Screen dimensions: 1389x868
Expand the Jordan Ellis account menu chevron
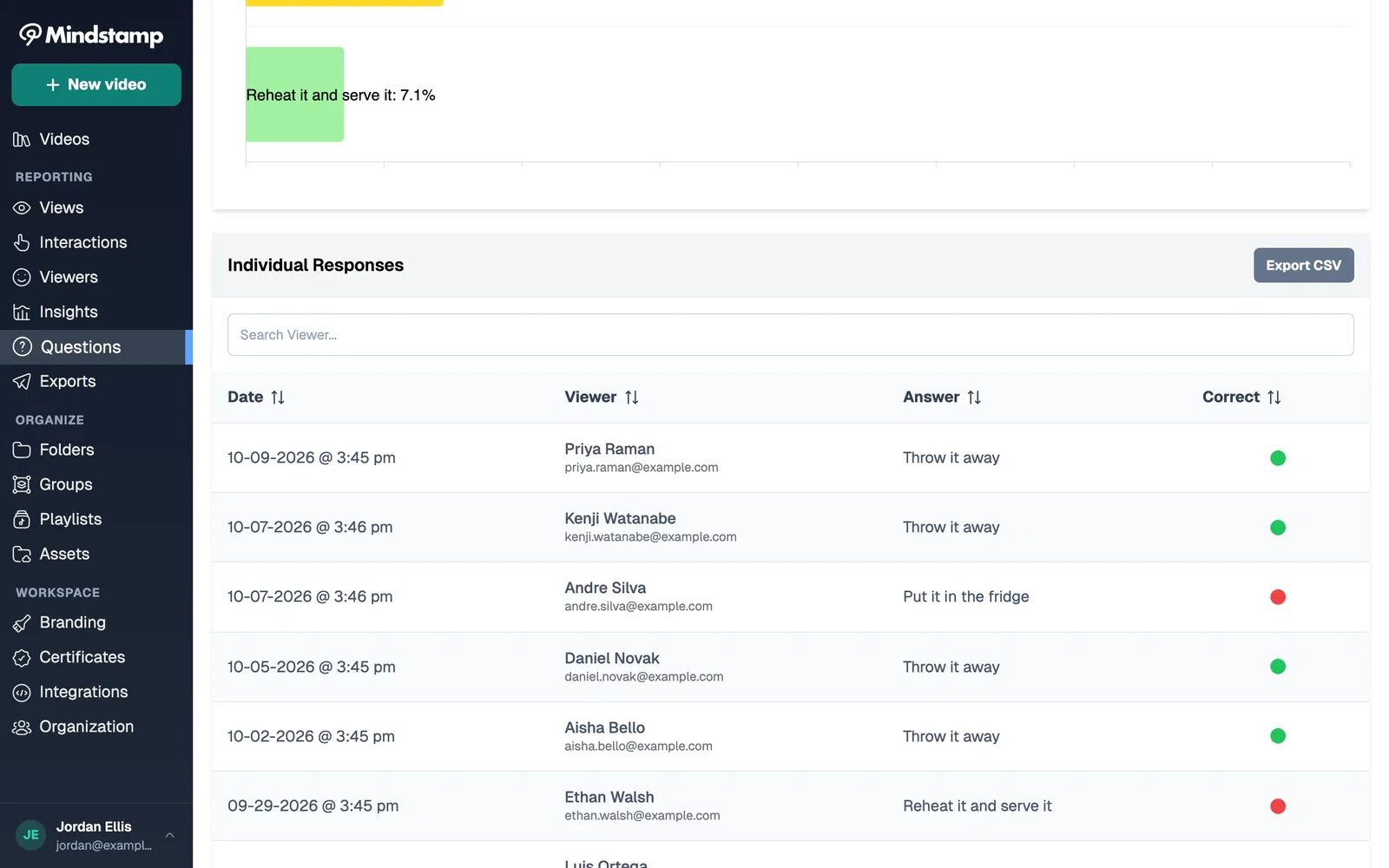(x=170, y=835)
